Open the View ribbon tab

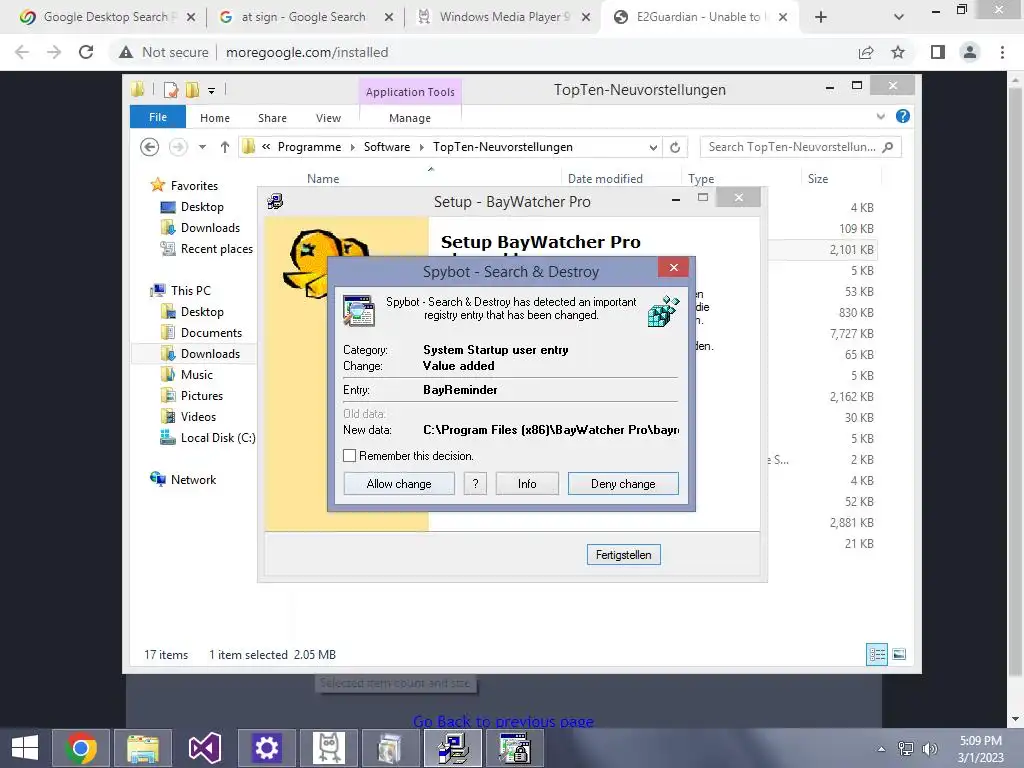coord(328,118)
